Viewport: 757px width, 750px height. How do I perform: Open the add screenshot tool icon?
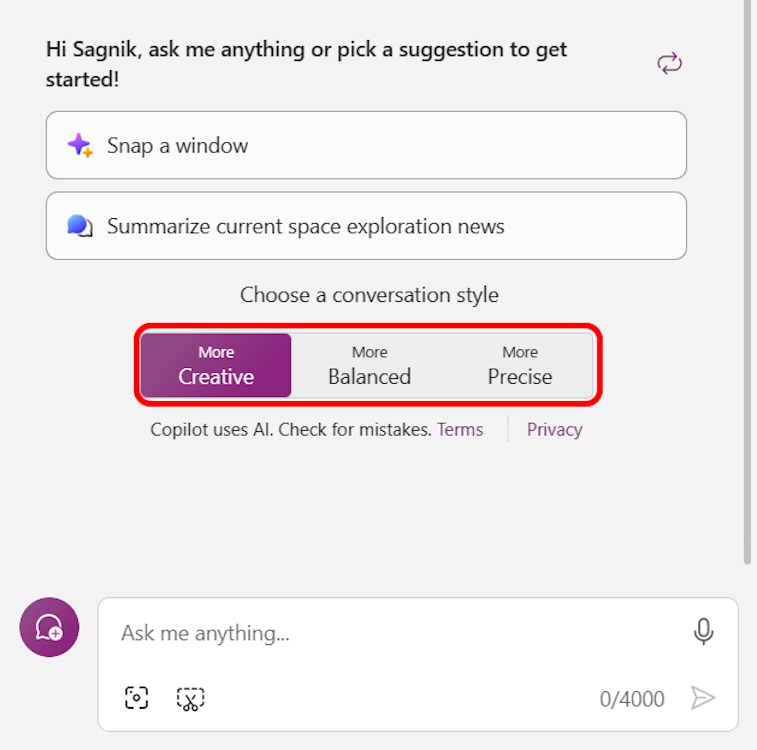(137, 698)
